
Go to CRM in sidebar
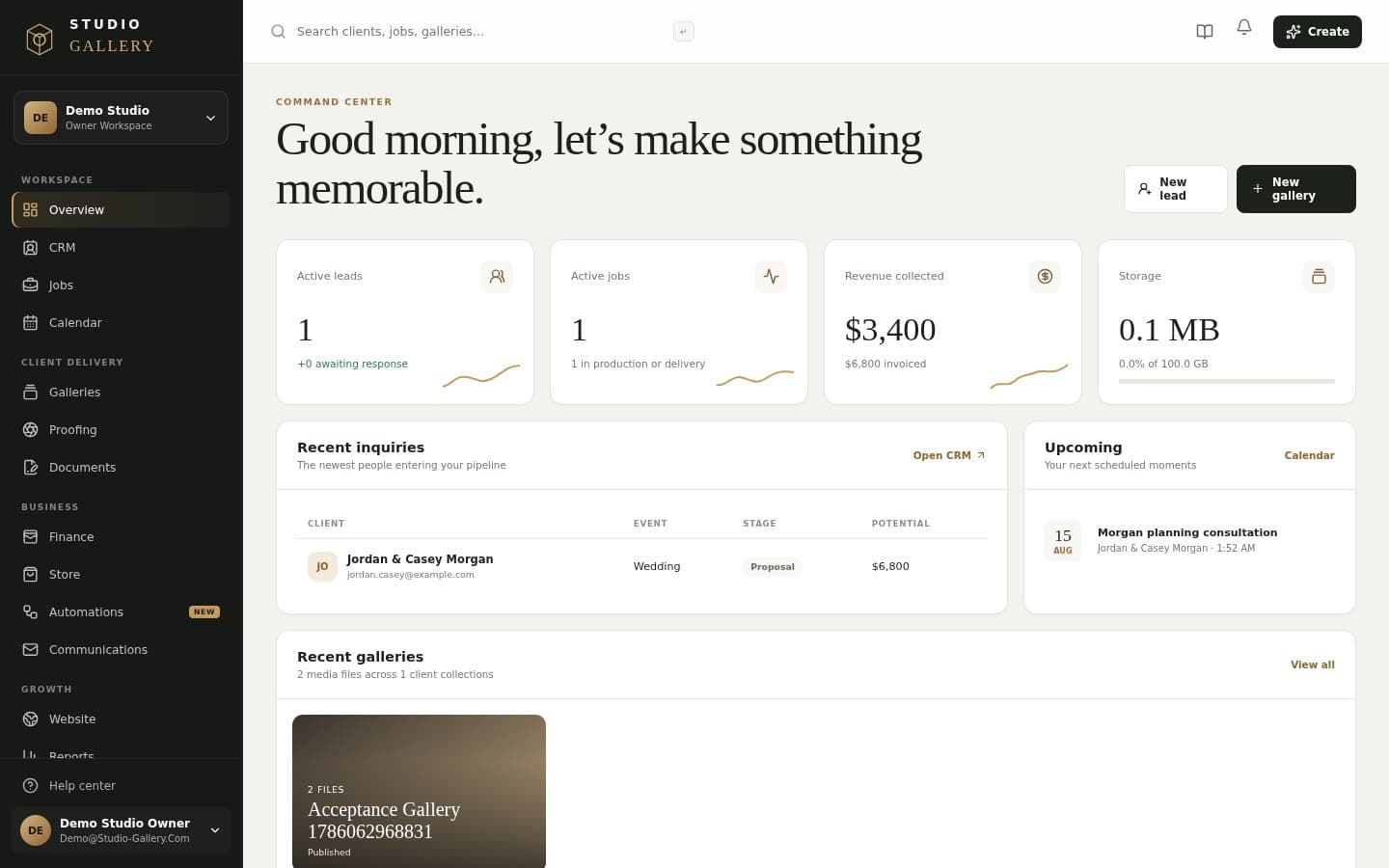coord(122,248)
